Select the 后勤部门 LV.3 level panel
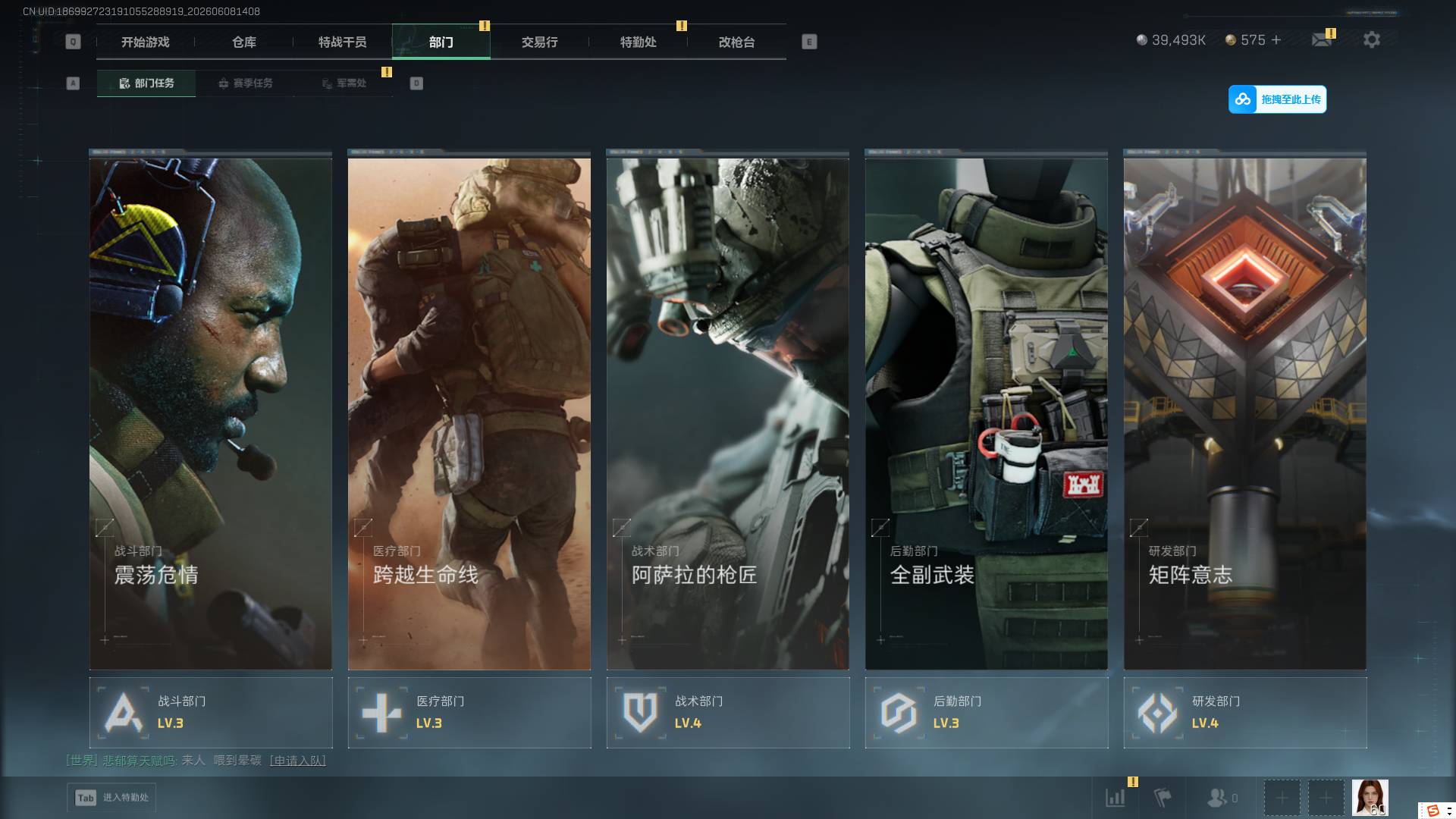 tap(987, 713)
